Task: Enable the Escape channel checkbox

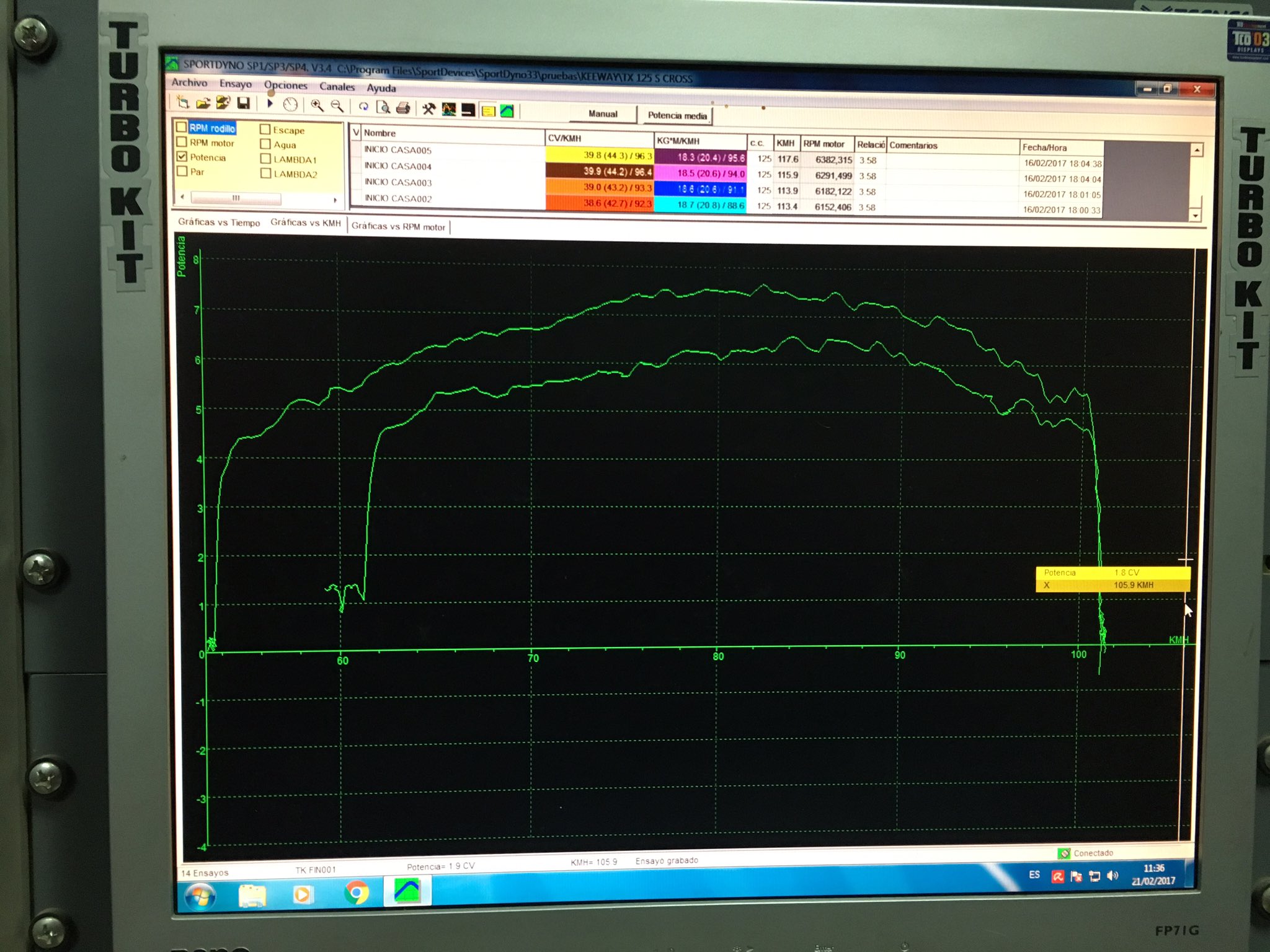Action: point(265,130)
